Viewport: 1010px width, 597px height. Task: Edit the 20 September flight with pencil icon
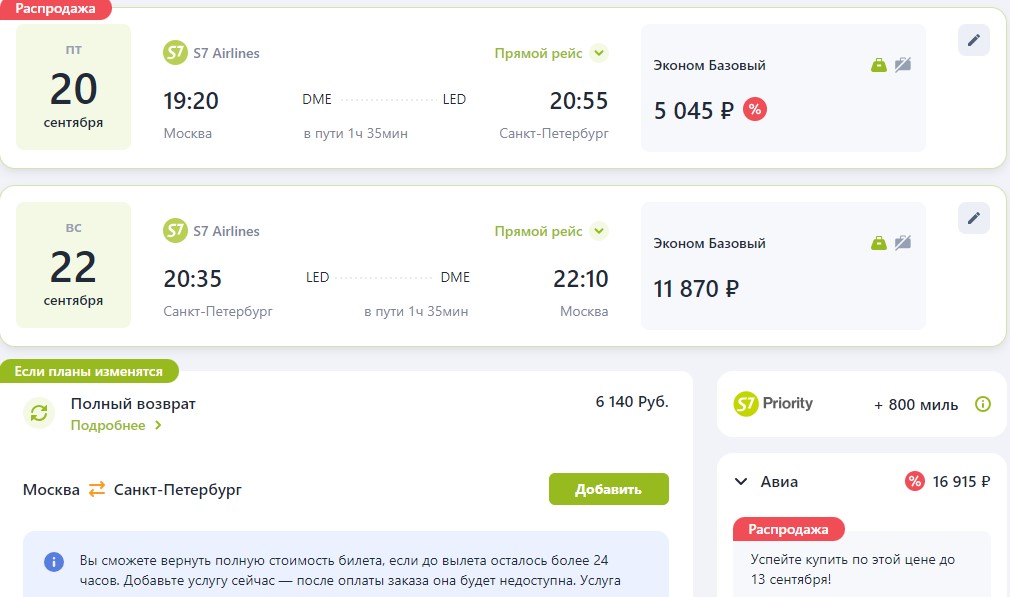(974, 40)
